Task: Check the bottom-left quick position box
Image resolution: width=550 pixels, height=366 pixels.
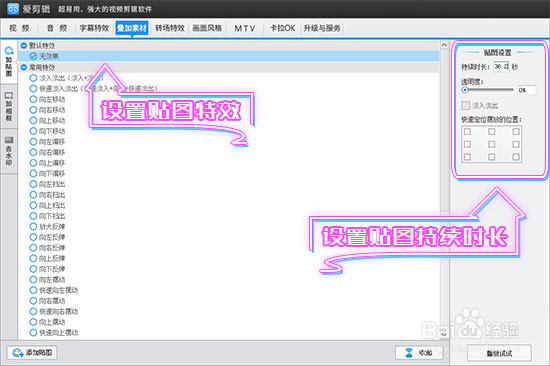Action: 468,157
